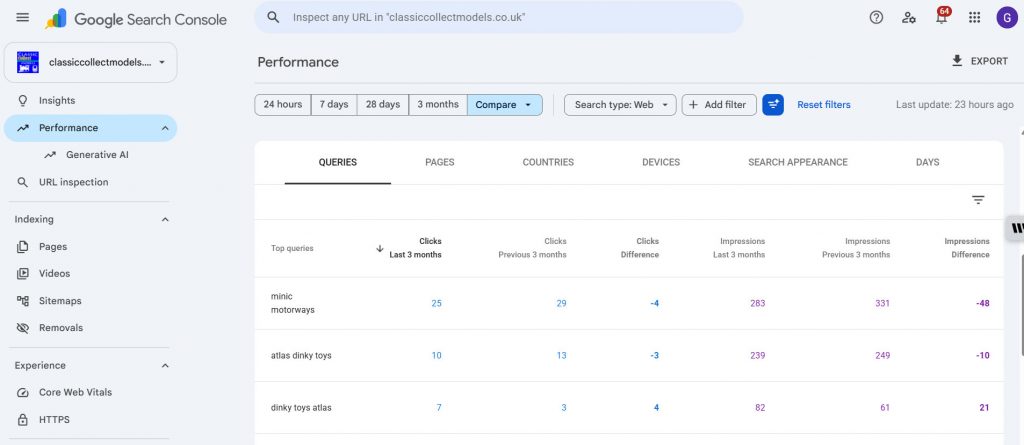This screenshot has height=445, width=1024.
Task: Click Clicks Previous 3 months column header
Action: click(x=532, y=248)
